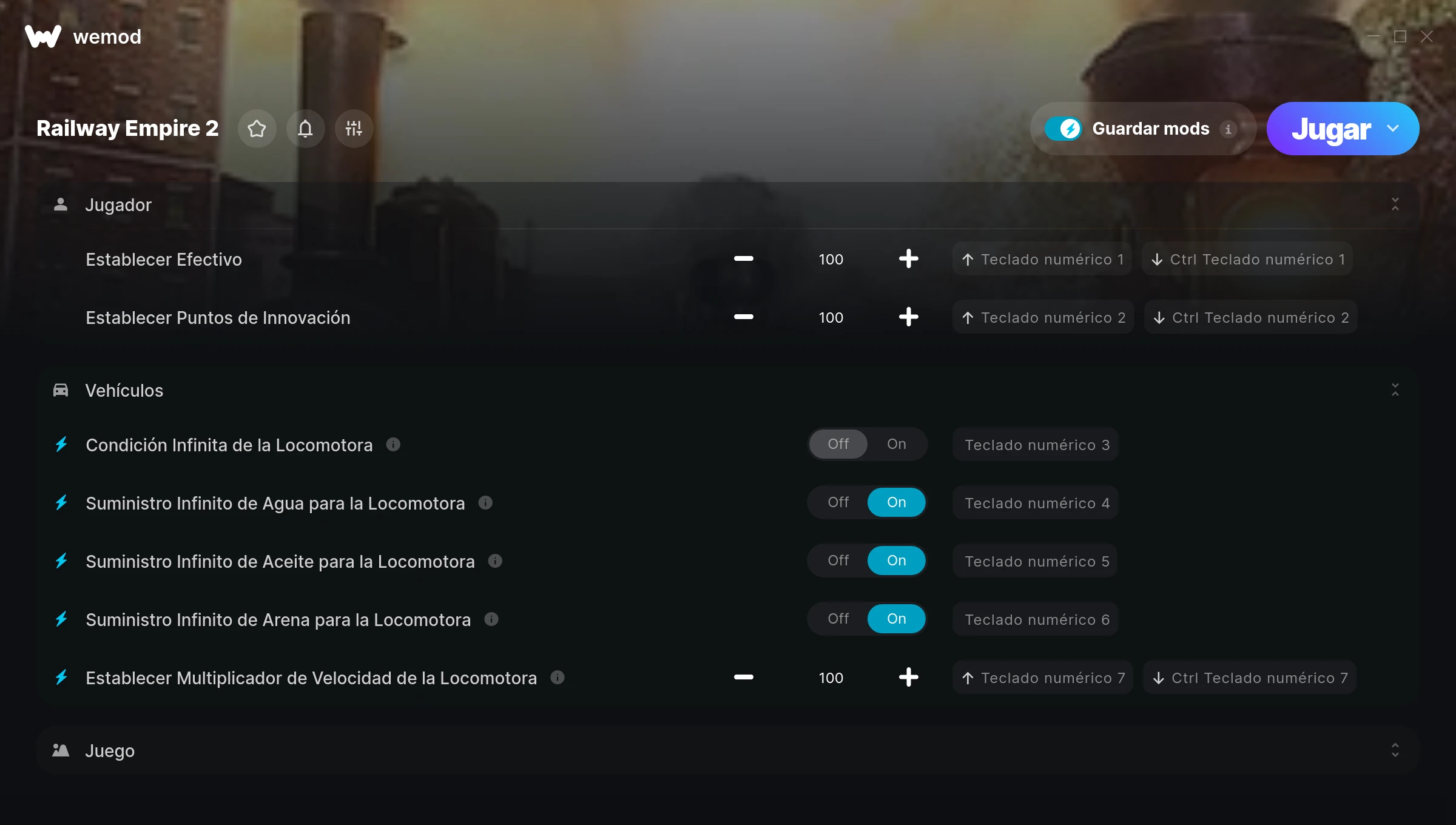Open the notifications bell icon

coord(305,129)
